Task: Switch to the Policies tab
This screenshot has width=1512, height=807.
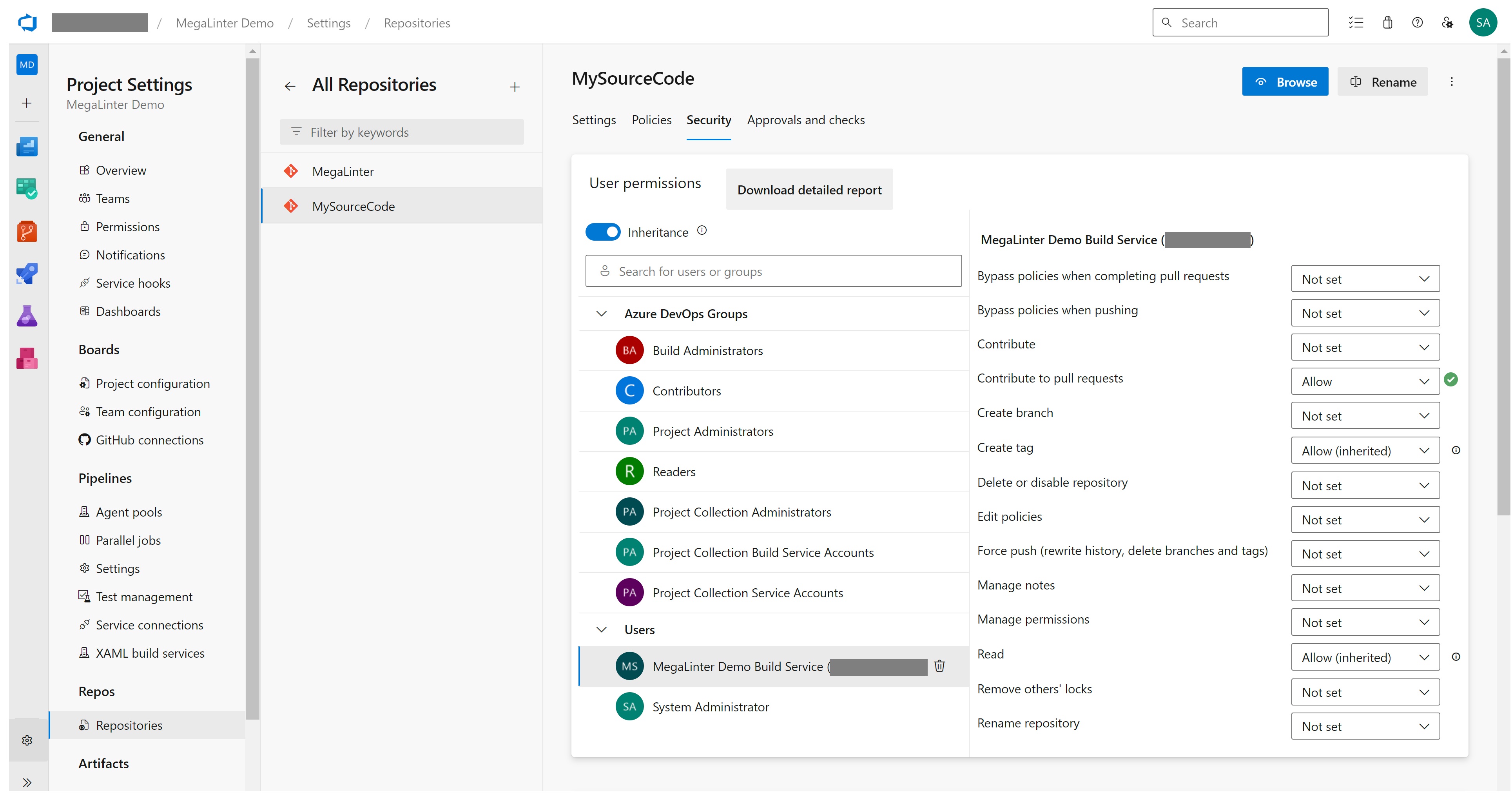Action: click(651, 119)
